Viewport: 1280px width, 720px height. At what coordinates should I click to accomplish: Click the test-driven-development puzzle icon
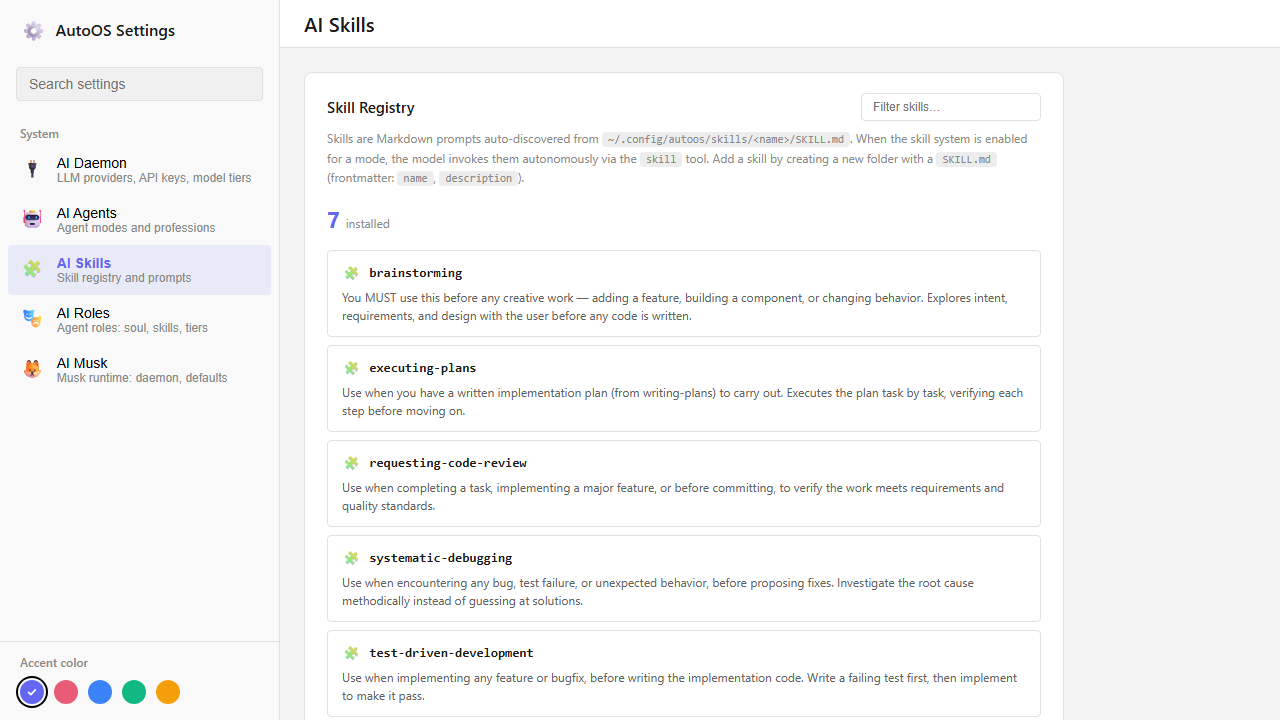[x=351, y=653]
